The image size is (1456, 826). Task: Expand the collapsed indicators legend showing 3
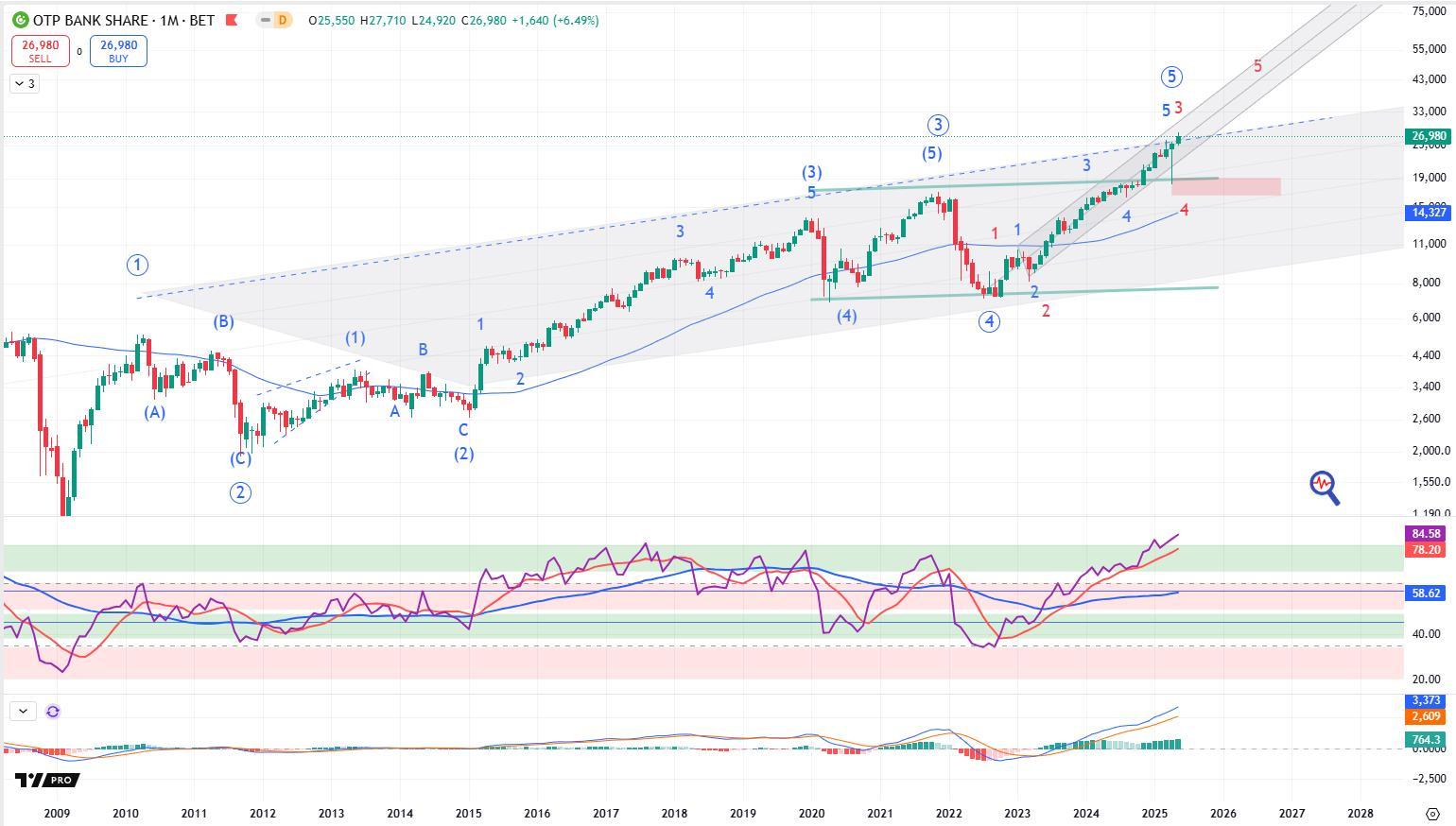click(x=25, y=84)
